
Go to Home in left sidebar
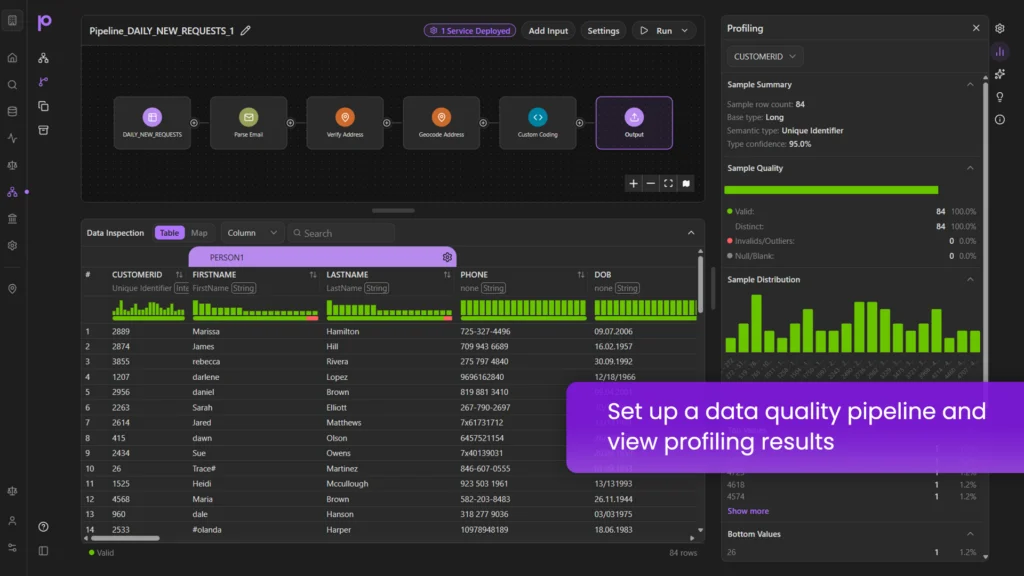12,58
